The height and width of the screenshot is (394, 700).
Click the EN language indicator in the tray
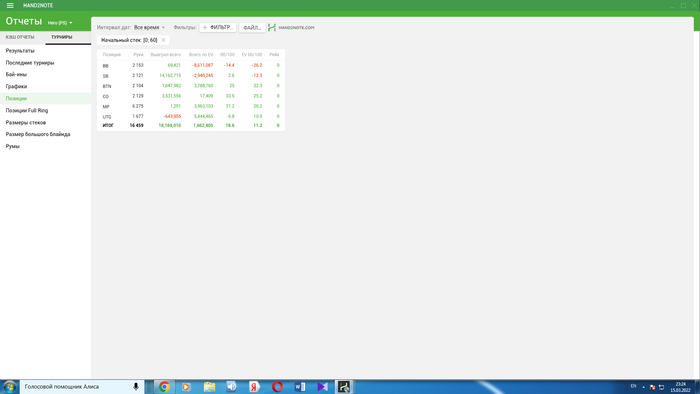(x=633, y=386)
